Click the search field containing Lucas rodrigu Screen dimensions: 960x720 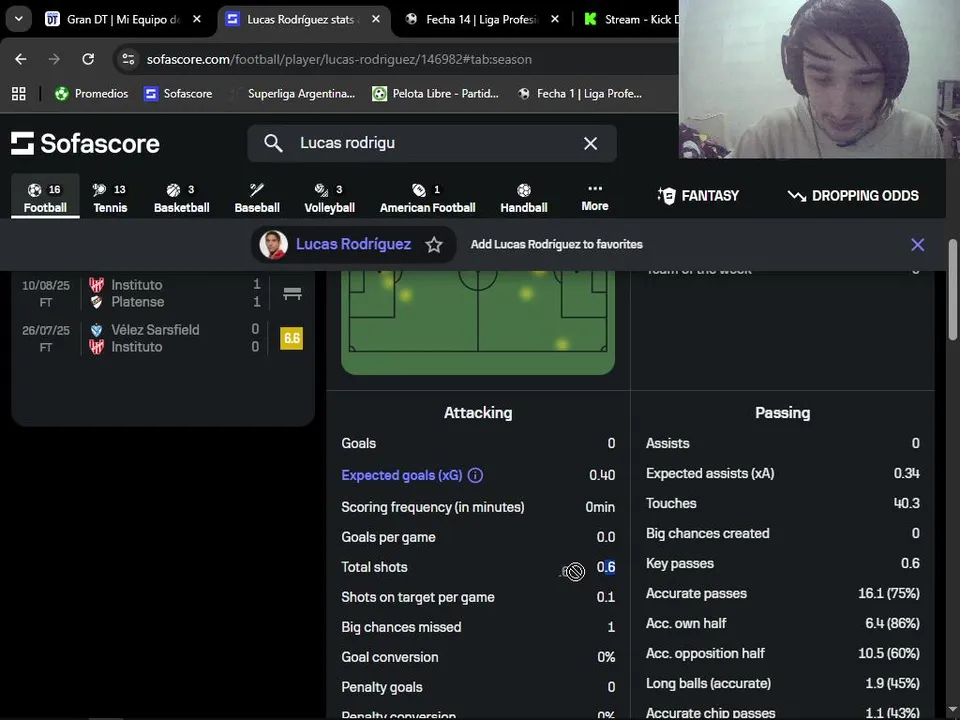(432, 143)
